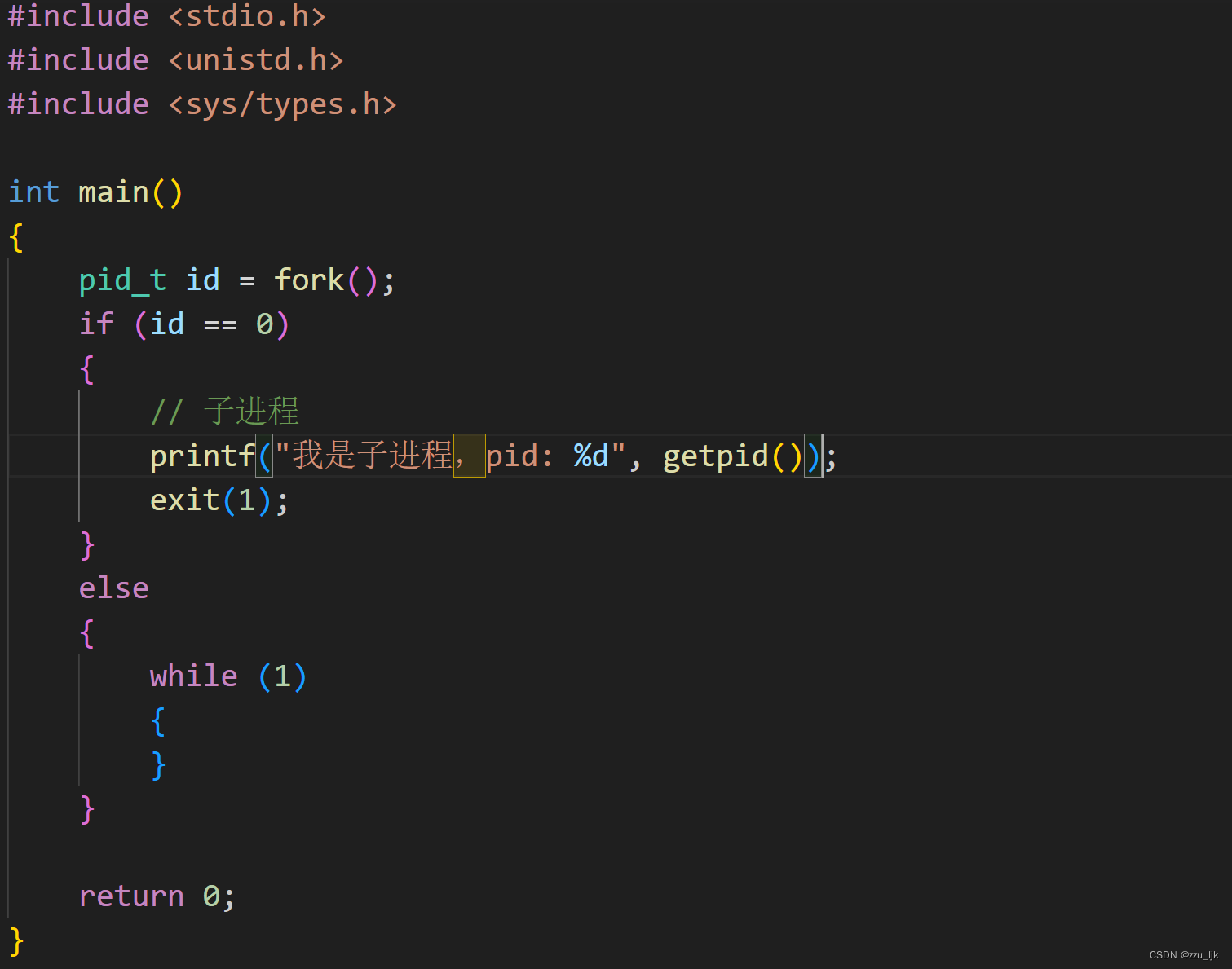Click the 'main' function name
Screen dimensions: 1232x969
pyautogui.click(x=113, y=192)
